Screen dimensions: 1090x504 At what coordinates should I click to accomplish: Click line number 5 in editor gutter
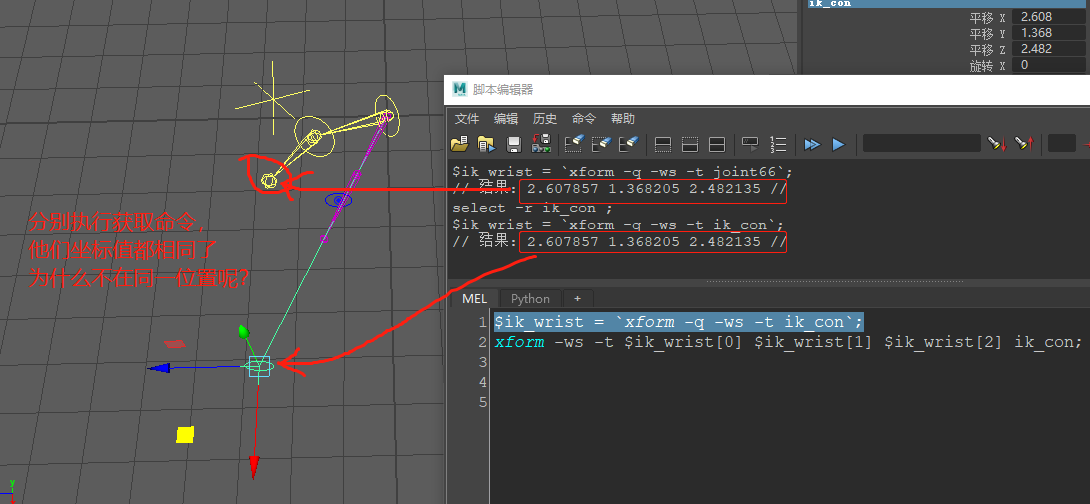(x=482, y=402)
